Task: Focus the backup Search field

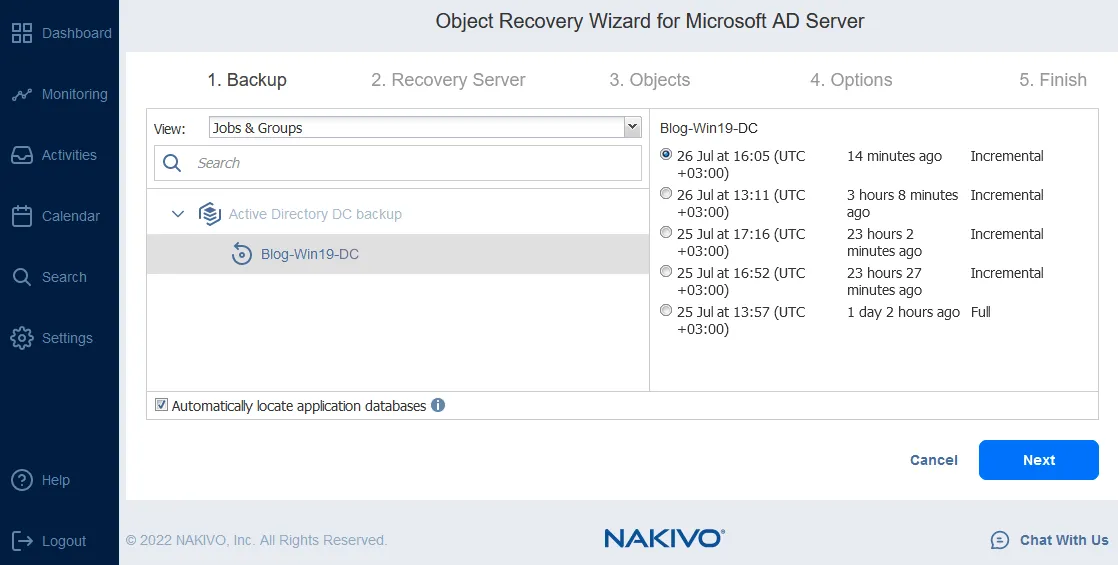Action: coord(410,163)
